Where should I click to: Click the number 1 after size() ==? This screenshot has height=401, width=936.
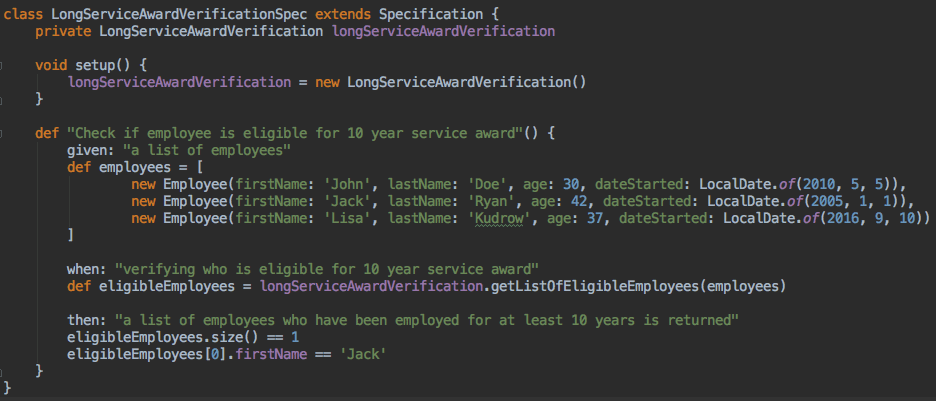(295, 337)
